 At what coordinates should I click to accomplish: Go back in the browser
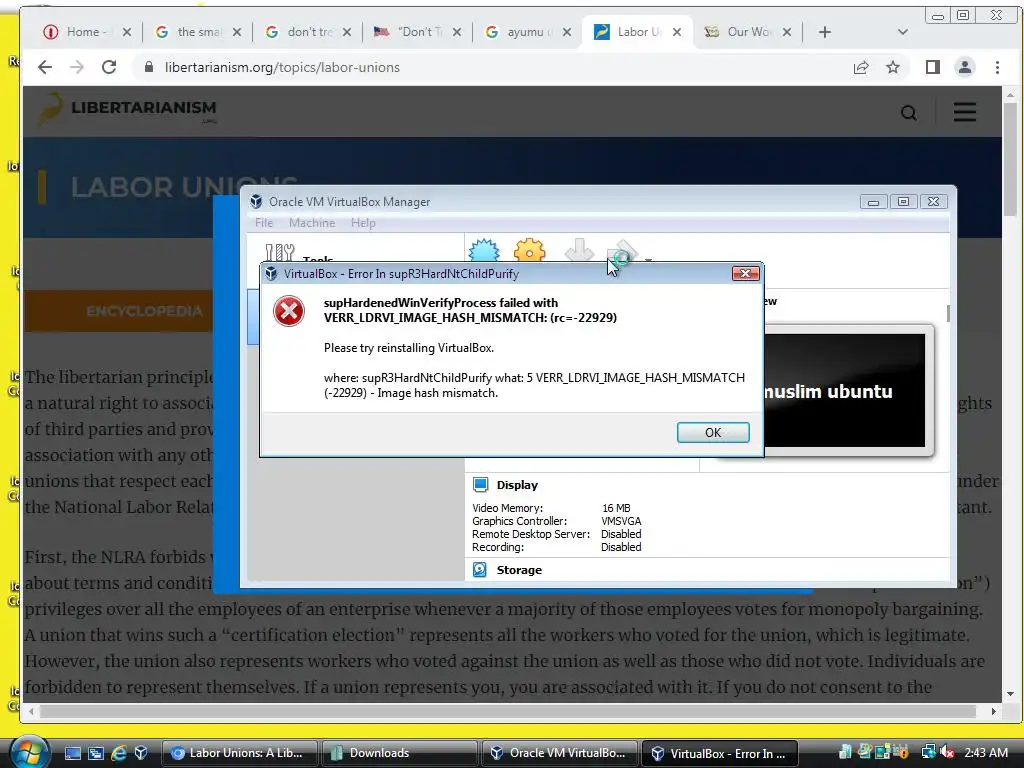(x=44, y=67)
